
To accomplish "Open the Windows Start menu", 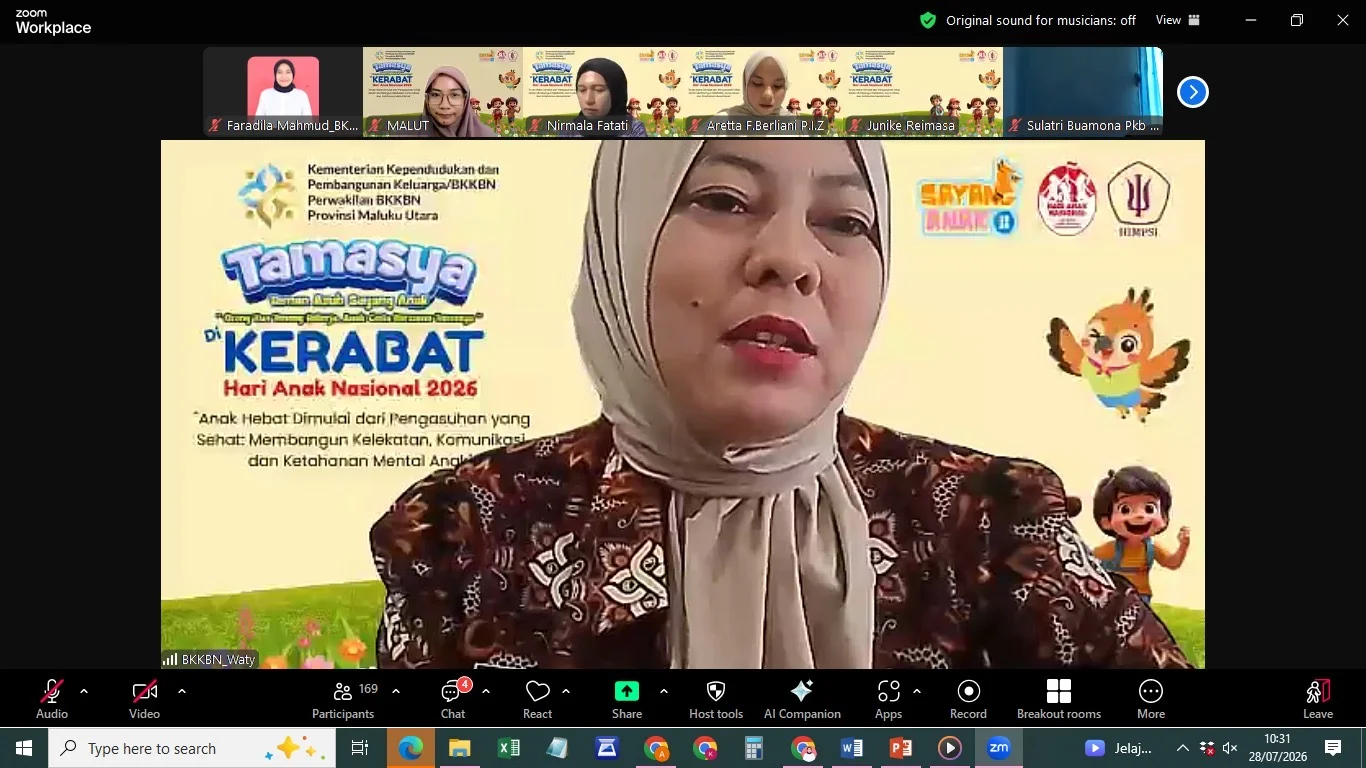I will click(x=23, y=748).
